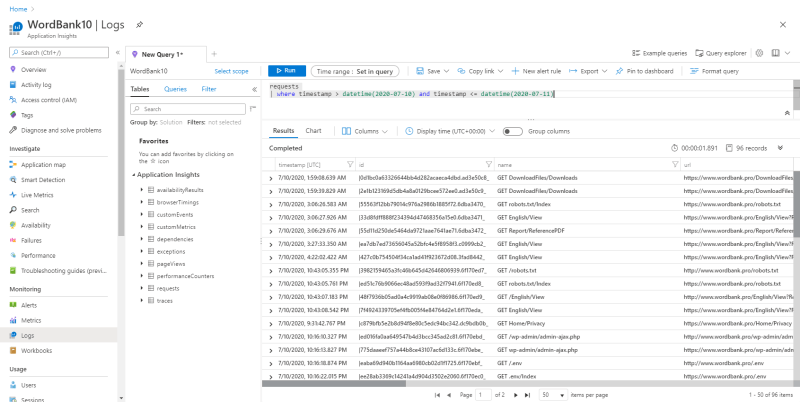The height and width of the screenshot is (402, 800).
Task: Focus the sidebar Search (Ctrl+/) box
Action: pyautogui.click(x=59, y=53)
